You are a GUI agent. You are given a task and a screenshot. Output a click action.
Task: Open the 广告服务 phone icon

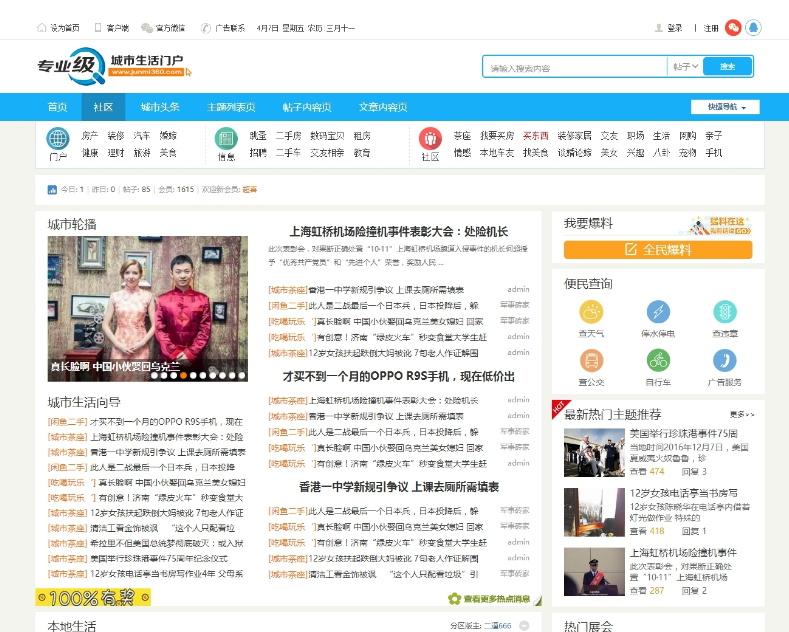click(x=725, y=361)
